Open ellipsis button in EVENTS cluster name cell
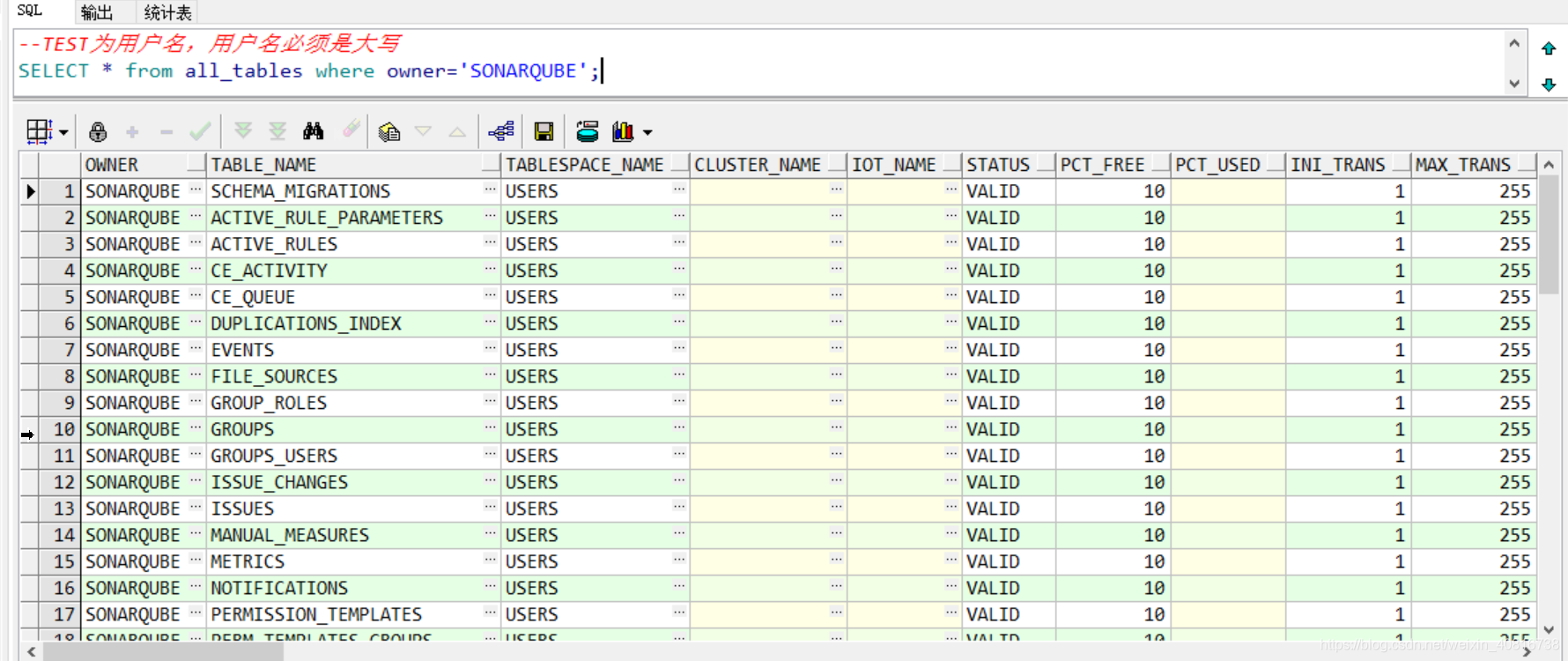Viewport: 1568px width, 661px height. click(x=836, y=348)
